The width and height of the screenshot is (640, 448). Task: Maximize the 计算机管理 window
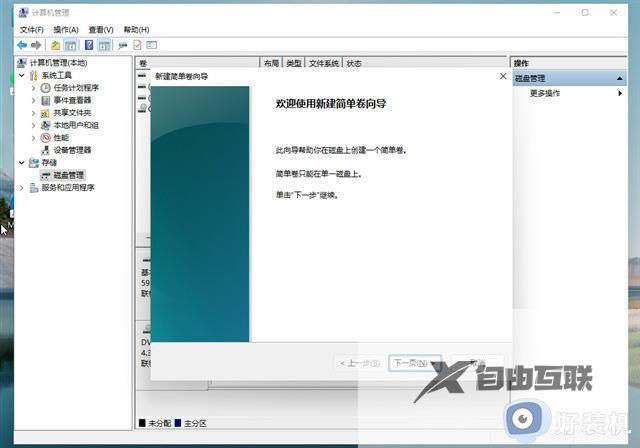click(x=585, y=13)
